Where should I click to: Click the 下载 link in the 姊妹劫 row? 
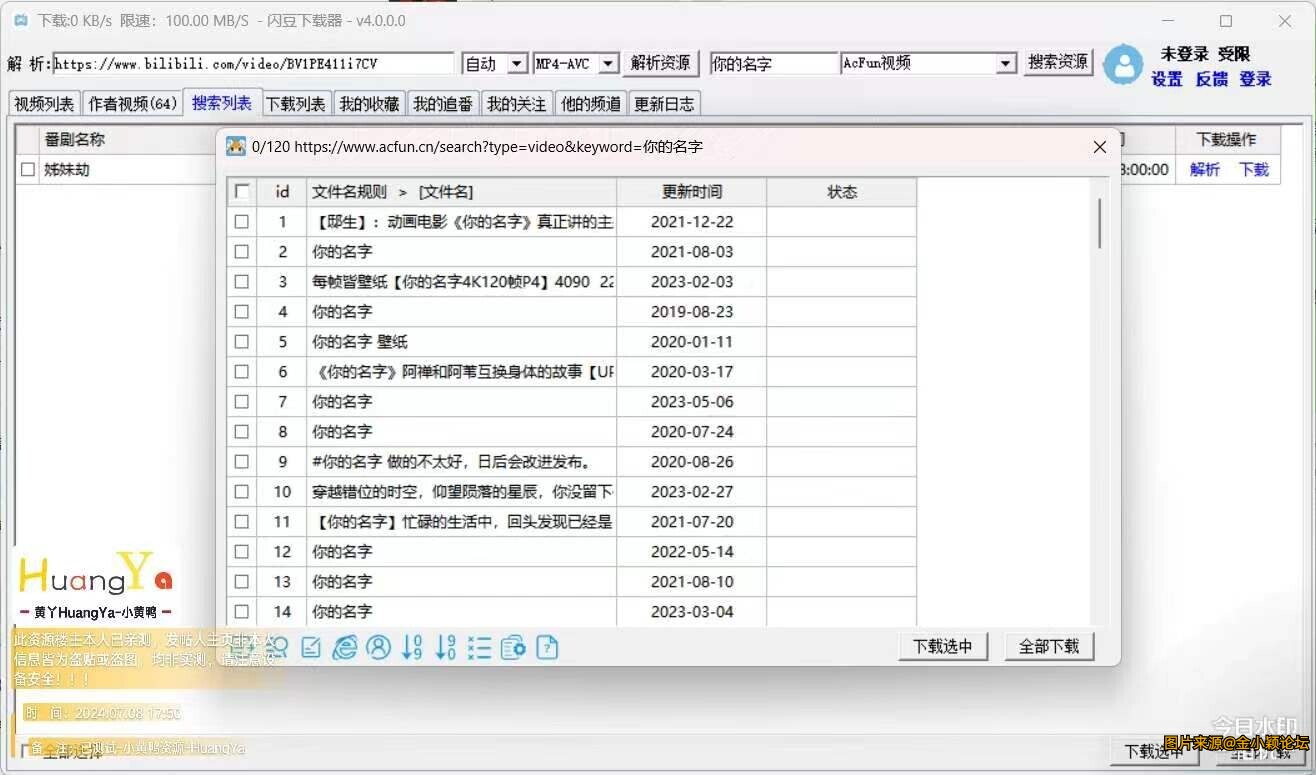(1254, 170)
